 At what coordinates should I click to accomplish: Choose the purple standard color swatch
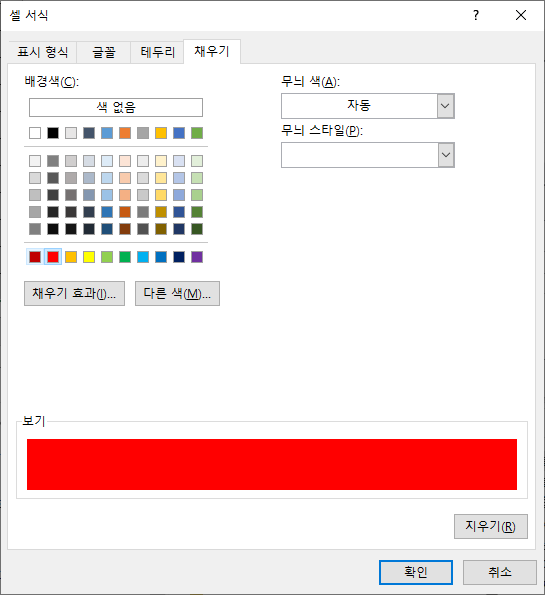197,257
